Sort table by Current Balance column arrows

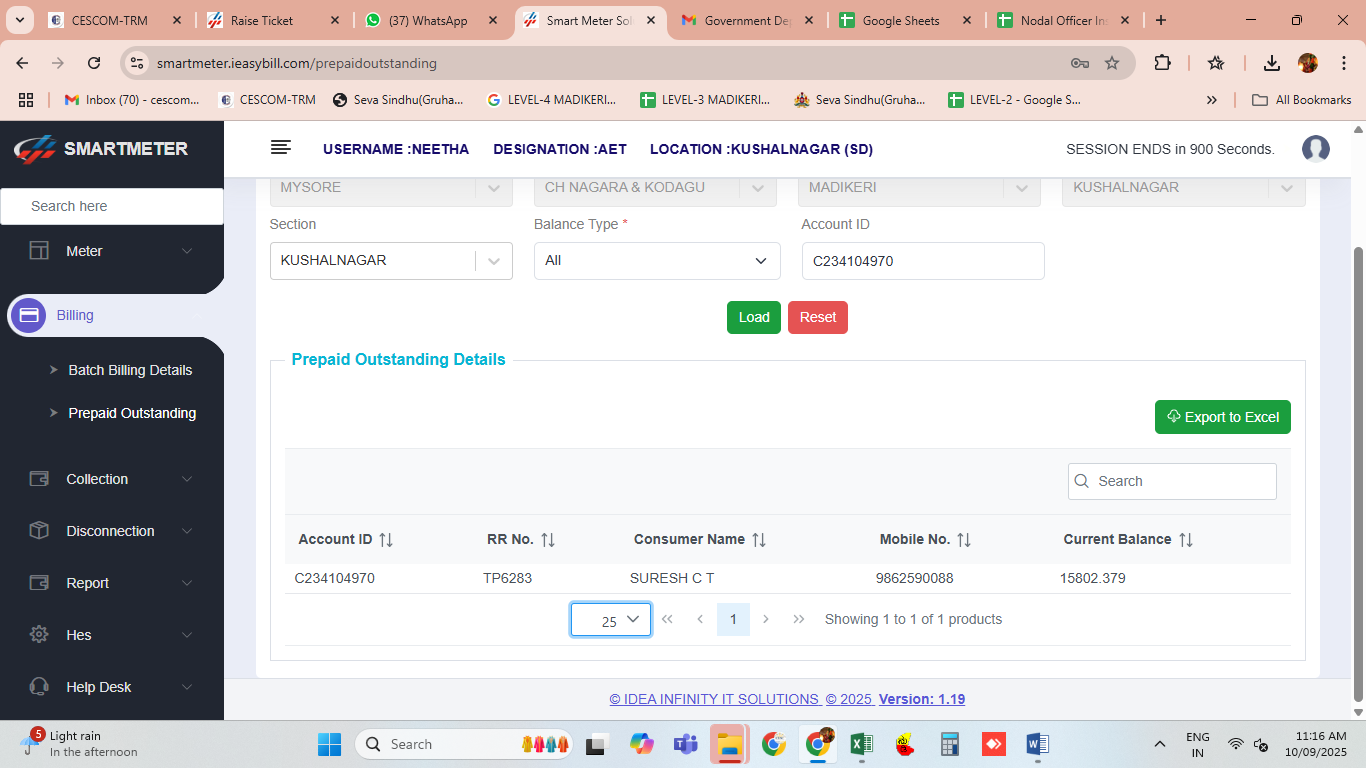tap(1186, 540)
